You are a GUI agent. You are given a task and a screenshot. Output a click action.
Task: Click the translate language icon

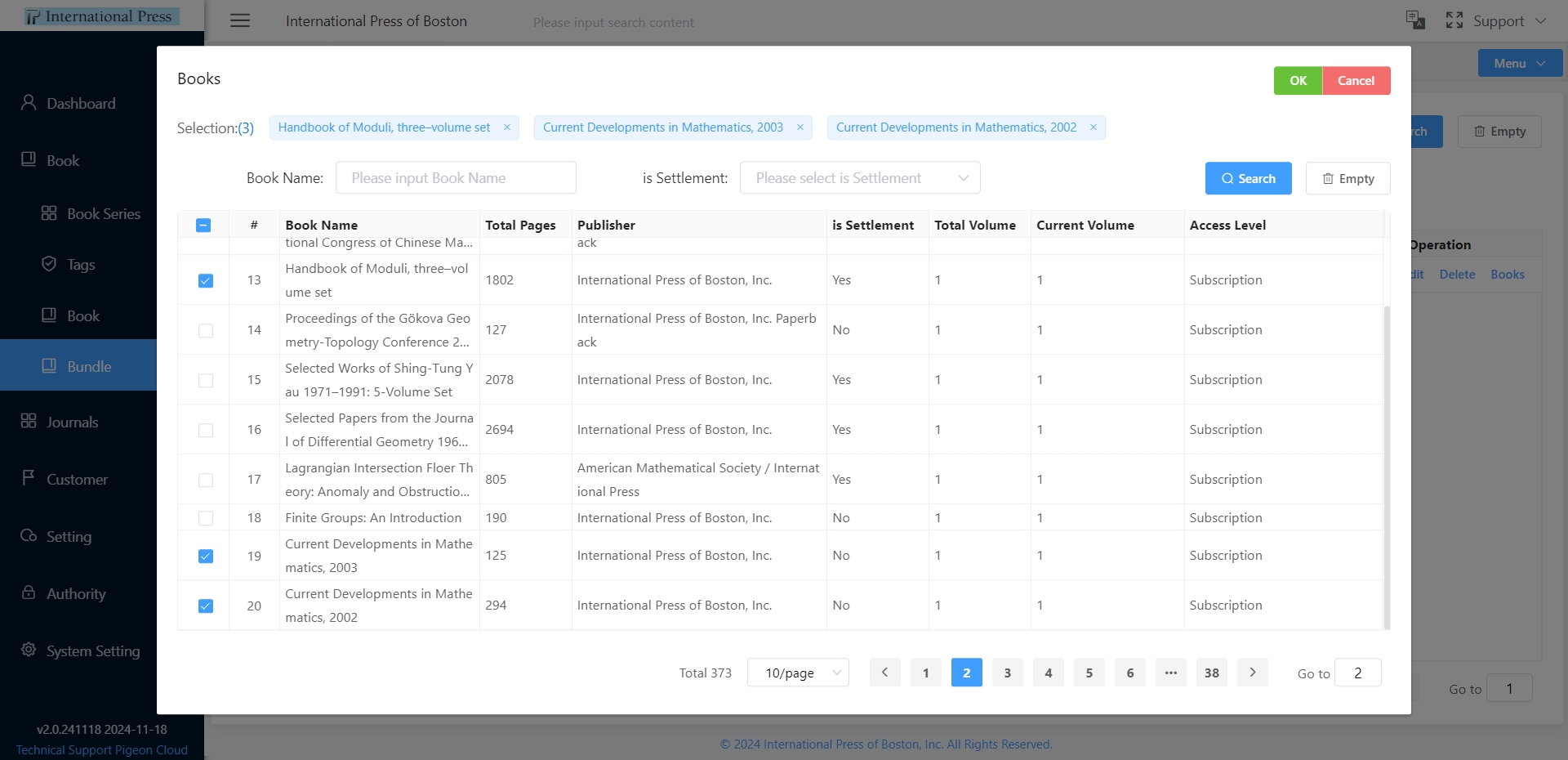point(1415,20)
